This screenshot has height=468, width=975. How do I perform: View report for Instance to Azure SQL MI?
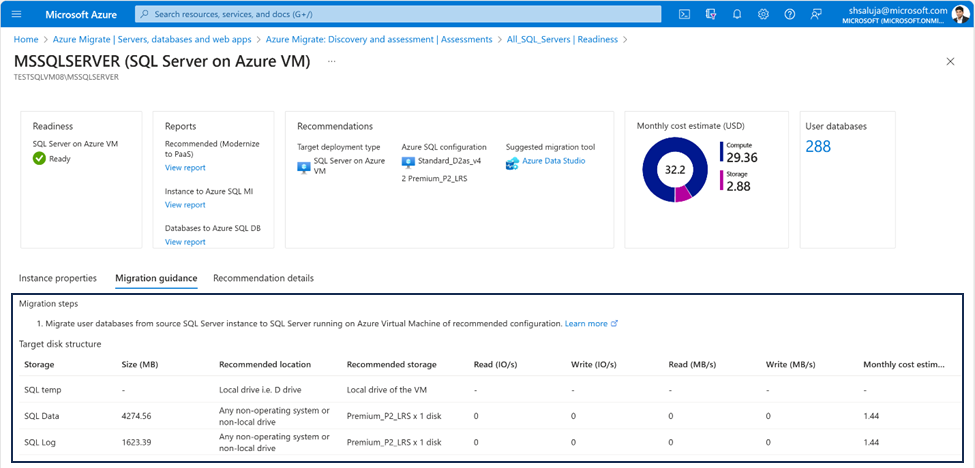(x=185, y=205)
